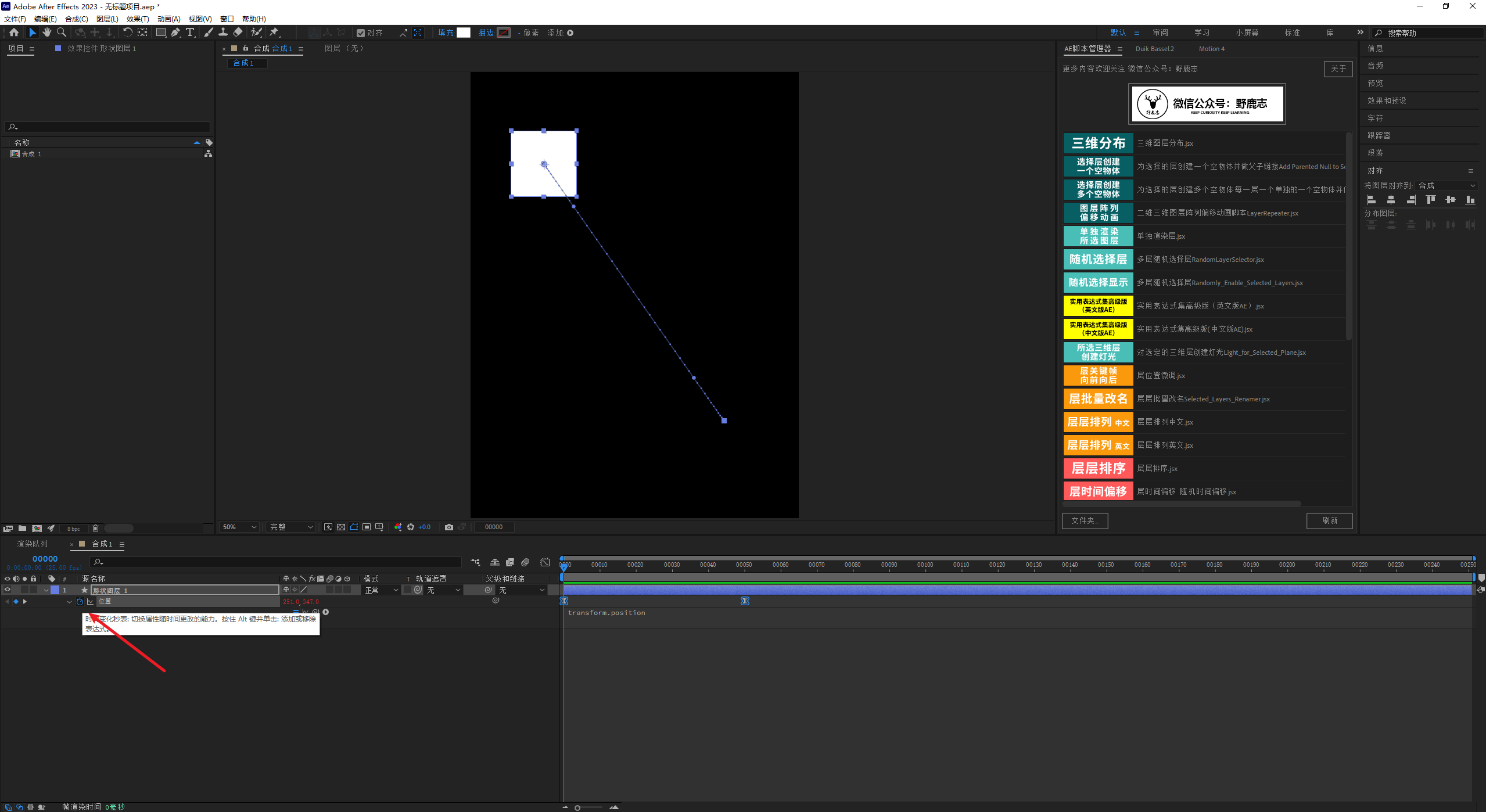Click the Position stopwatch icon
The width and height of the screenshot is (1486, 812).
point(80,602)
